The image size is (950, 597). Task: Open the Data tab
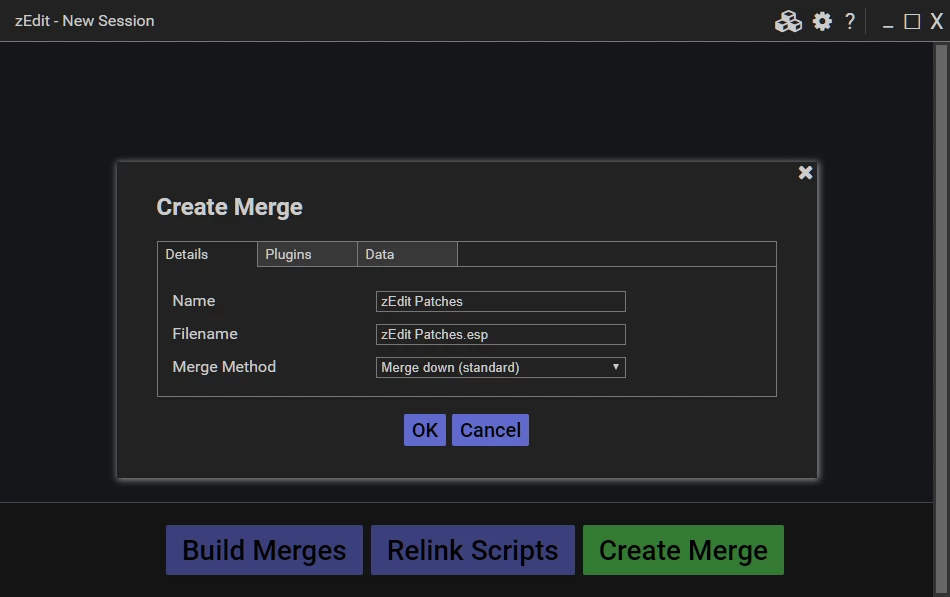click(407, 255)
